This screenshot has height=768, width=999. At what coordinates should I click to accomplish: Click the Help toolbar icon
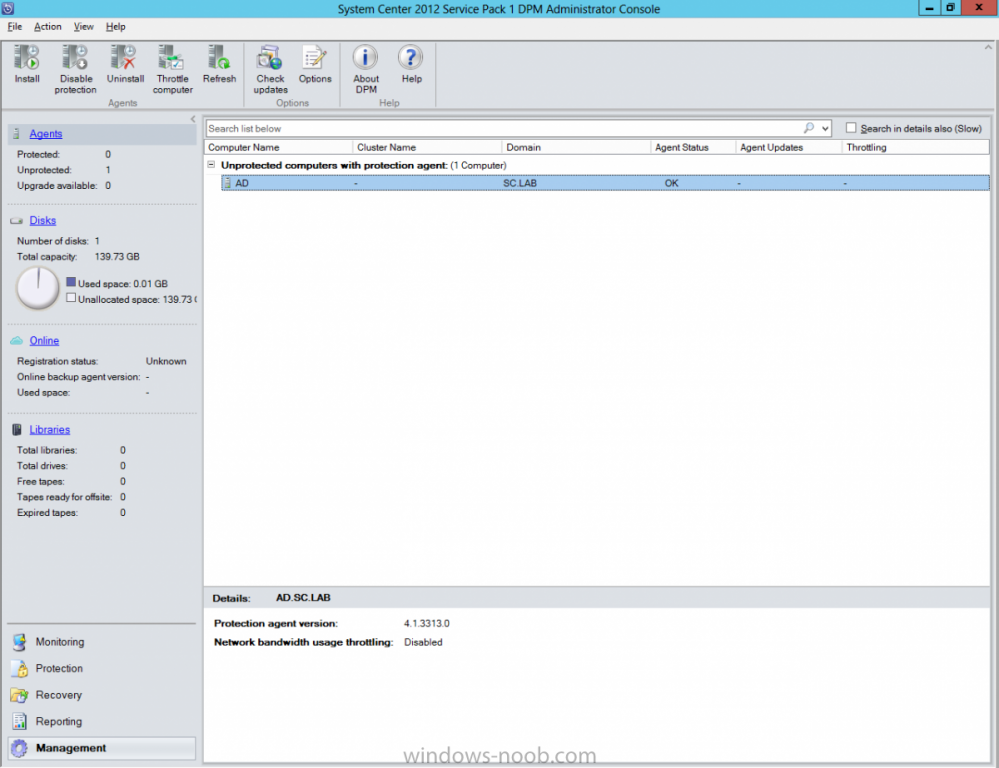tap(411, 57)
